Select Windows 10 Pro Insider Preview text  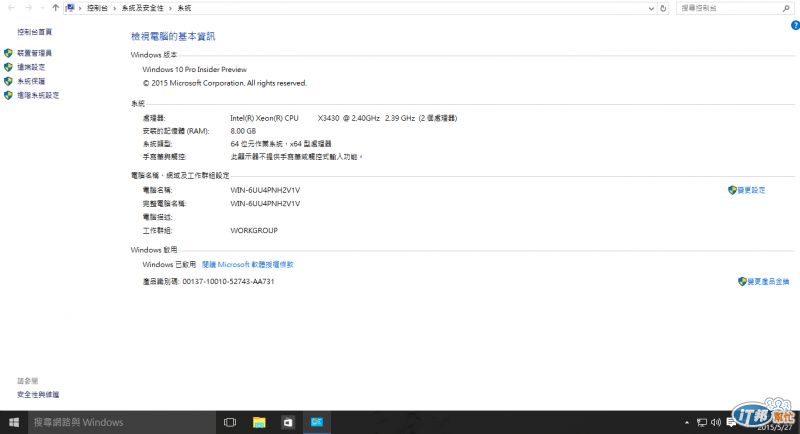(x=194, y=69)
